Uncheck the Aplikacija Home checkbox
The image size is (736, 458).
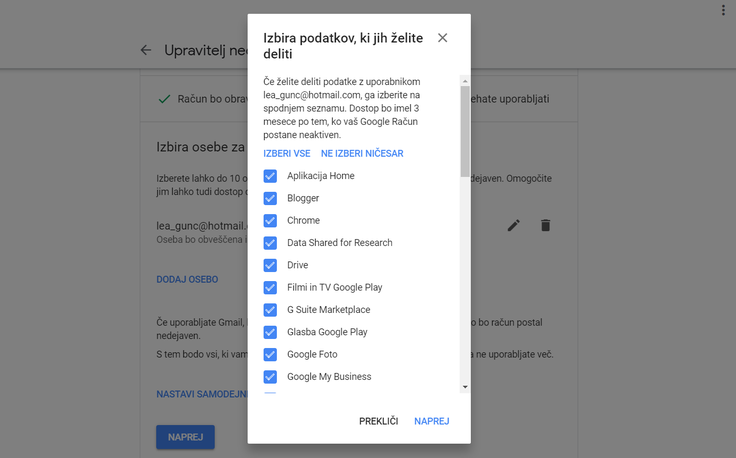coord(270,176)
